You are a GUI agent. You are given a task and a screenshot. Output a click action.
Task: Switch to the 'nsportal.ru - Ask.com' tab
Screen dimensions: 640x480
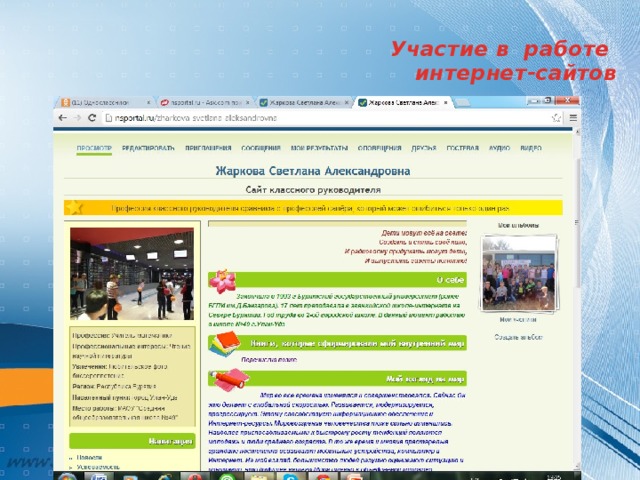coord(206,103)
